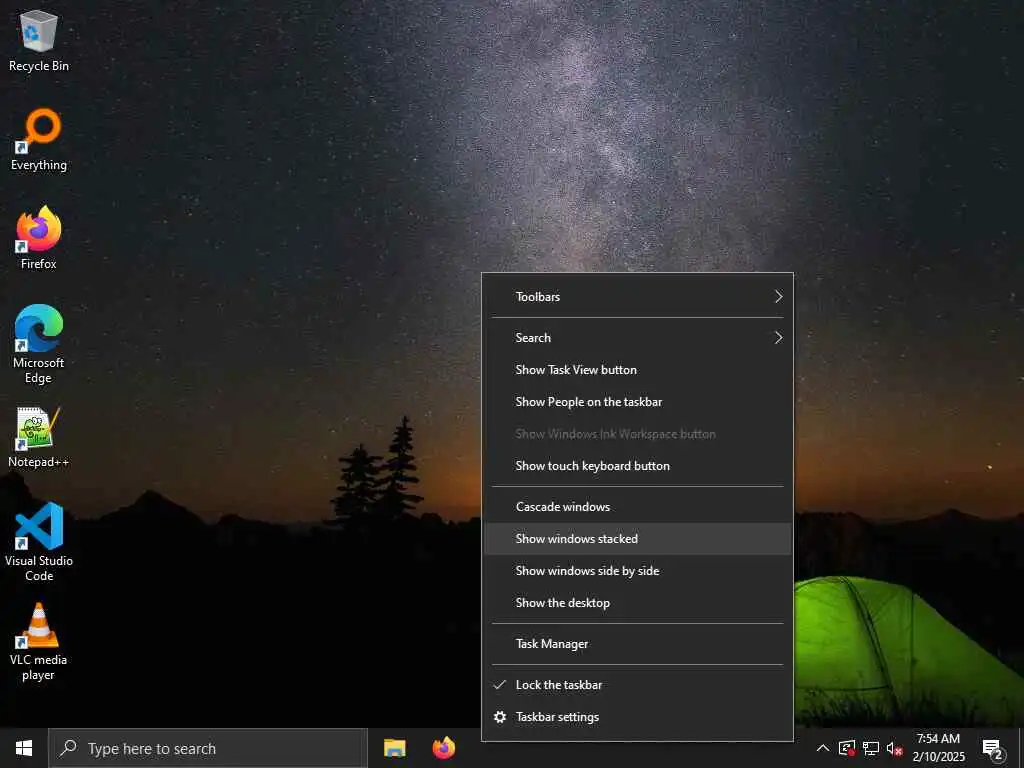Screen dimensions: 1024x768
Task: Show hidden system tray icons chevron
Action: point(823,748)
